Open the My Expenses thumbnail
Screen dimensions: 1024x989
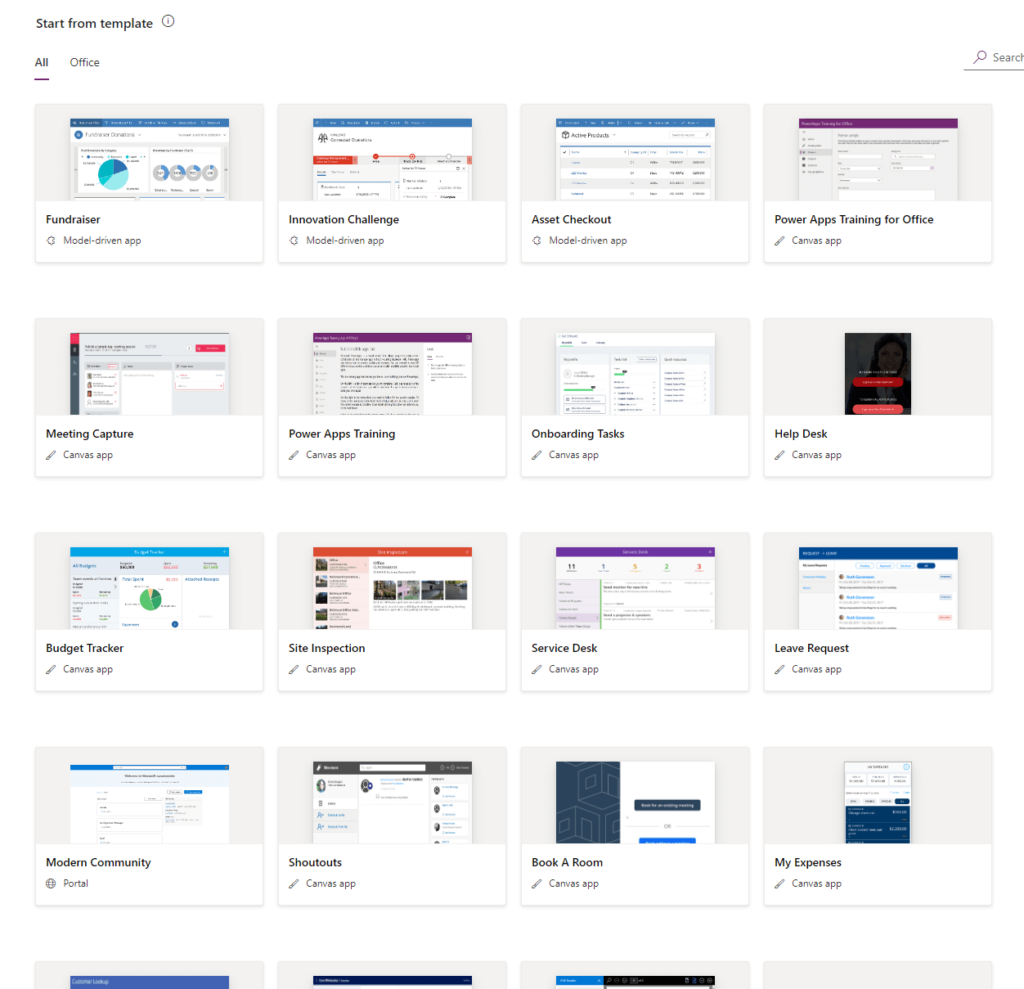[x=878, y=802]
